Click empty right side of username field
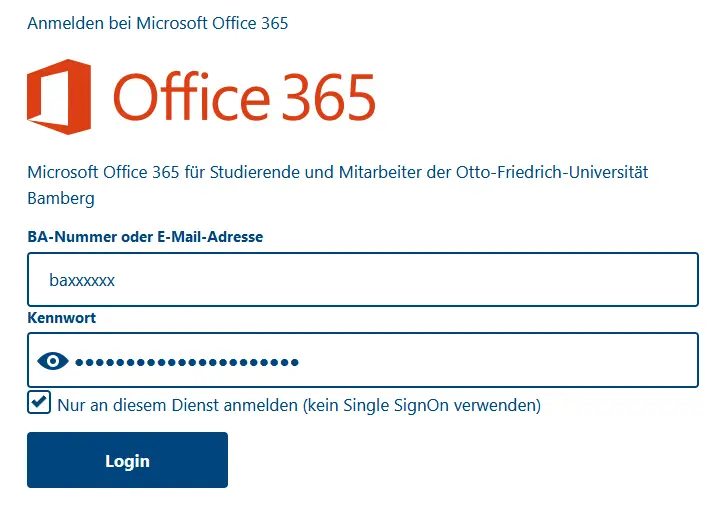 coord(505,279)
